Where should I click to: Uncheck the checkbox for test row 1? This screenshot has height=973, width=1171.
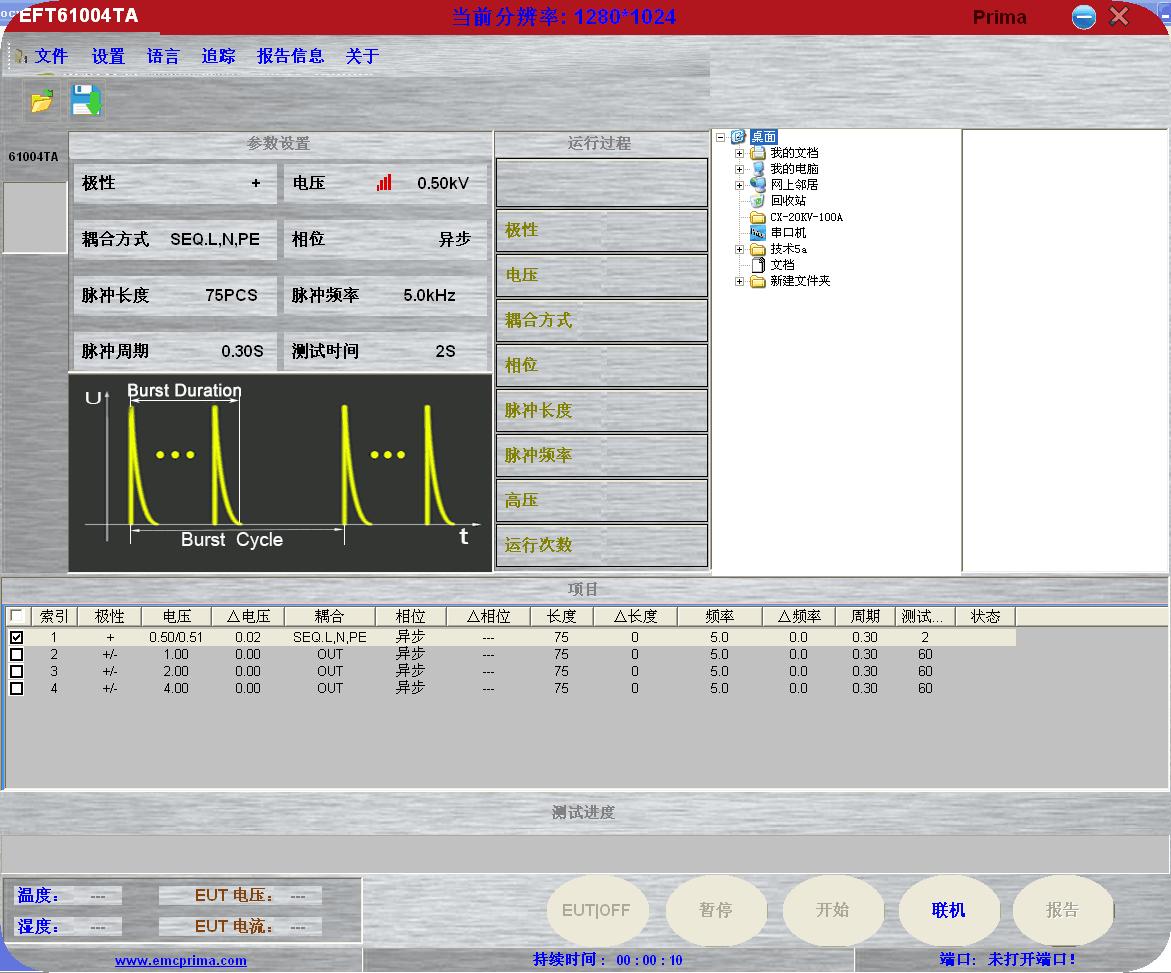(16, 637)
